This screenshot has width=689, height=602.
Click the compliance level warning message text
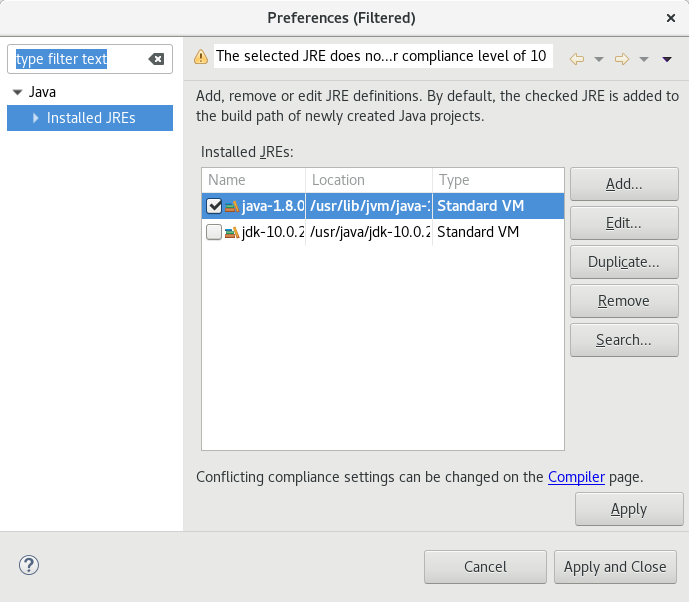point(381,56)
